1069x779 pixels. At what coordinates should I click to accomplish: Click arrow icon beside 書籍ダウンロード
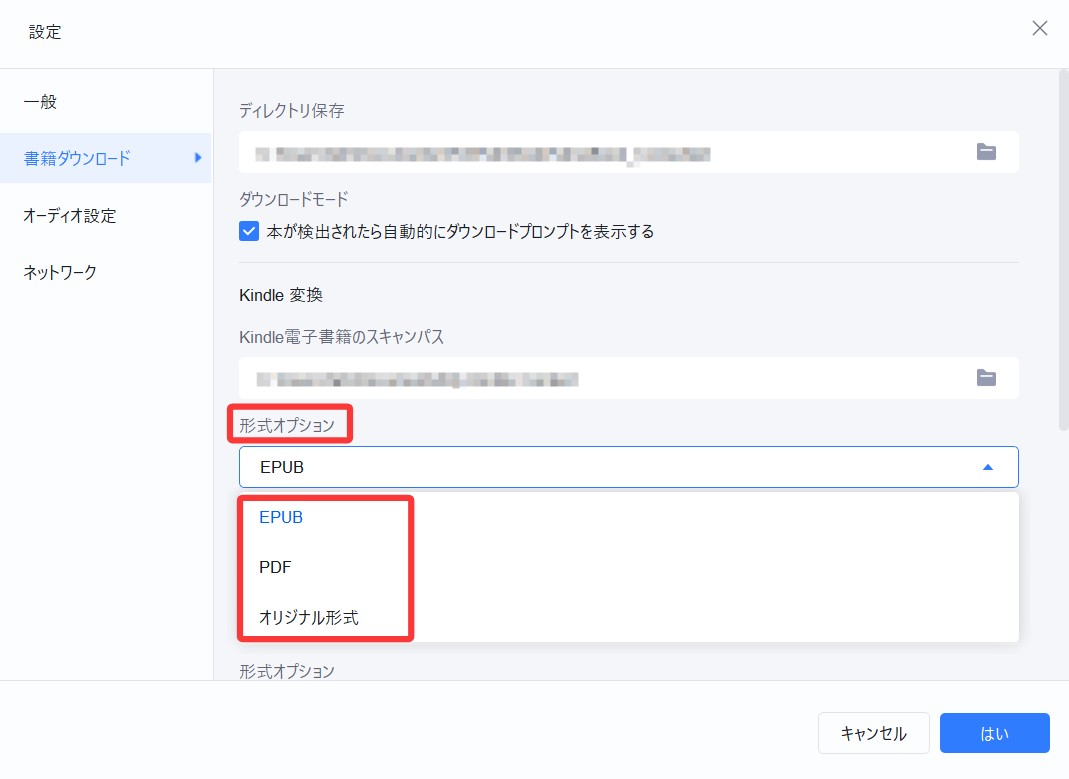click(x=198, y=158)
